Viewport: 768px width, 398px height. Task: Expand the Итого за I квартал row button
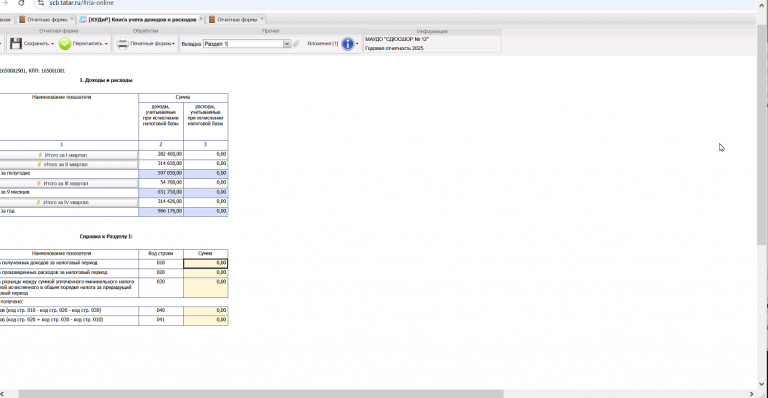[x=68, y=155]
